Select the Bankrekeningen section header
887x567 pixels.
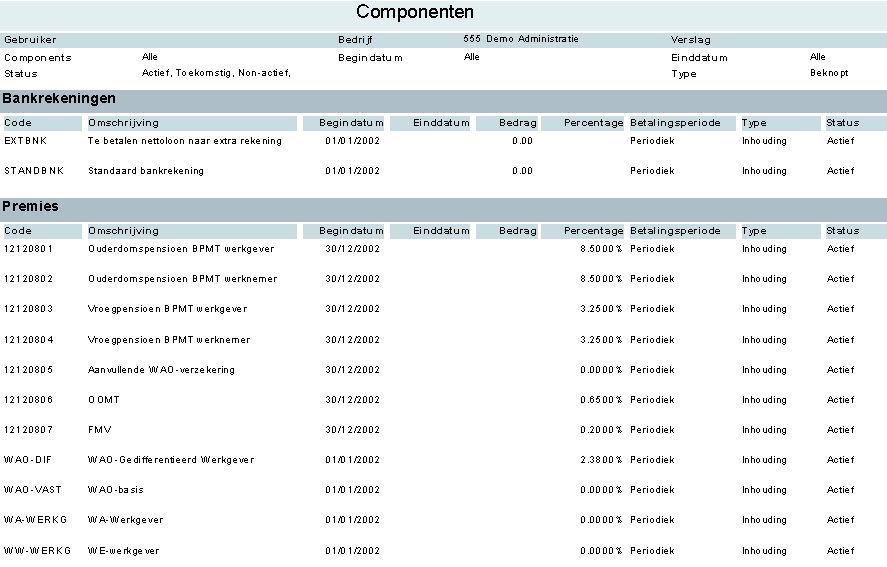(x=59, y=99)
